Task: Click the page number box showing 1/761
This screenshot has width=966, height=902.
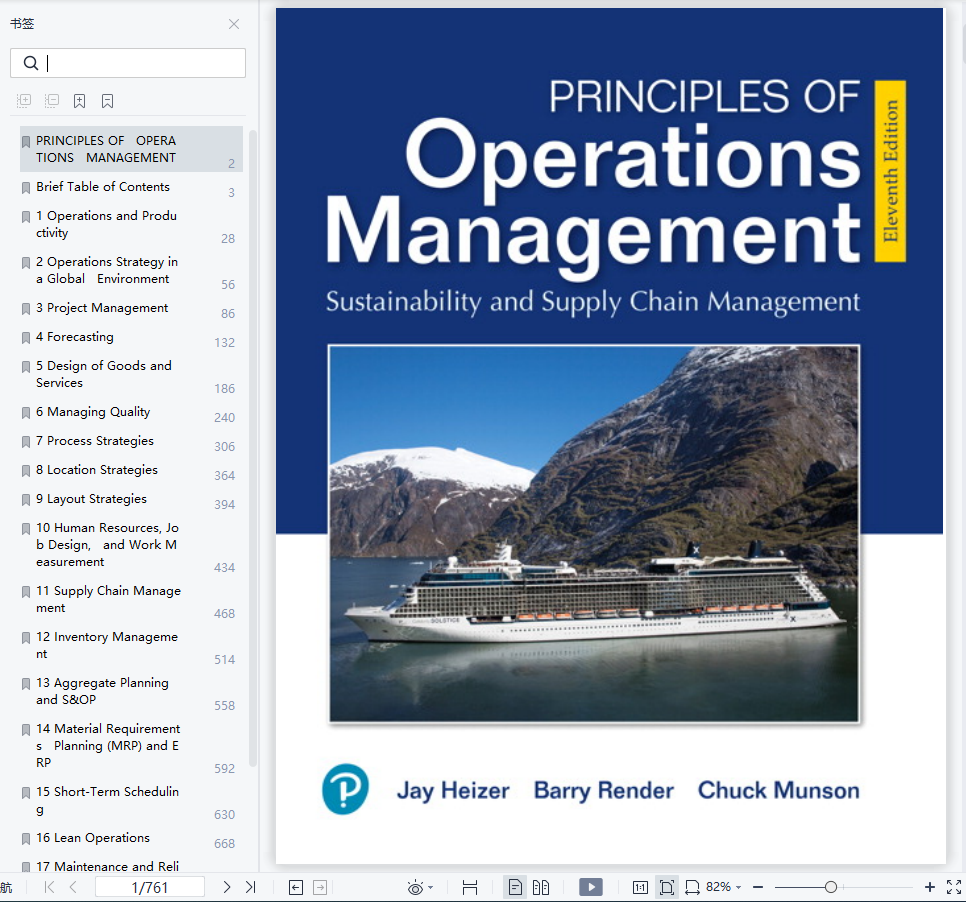Action: click(150, 887)
